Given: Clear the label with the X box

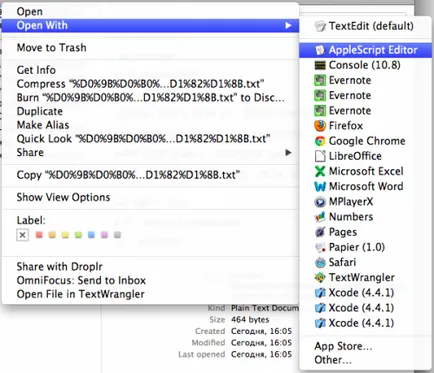Looking at the screenshot, I should coord(22,235).
